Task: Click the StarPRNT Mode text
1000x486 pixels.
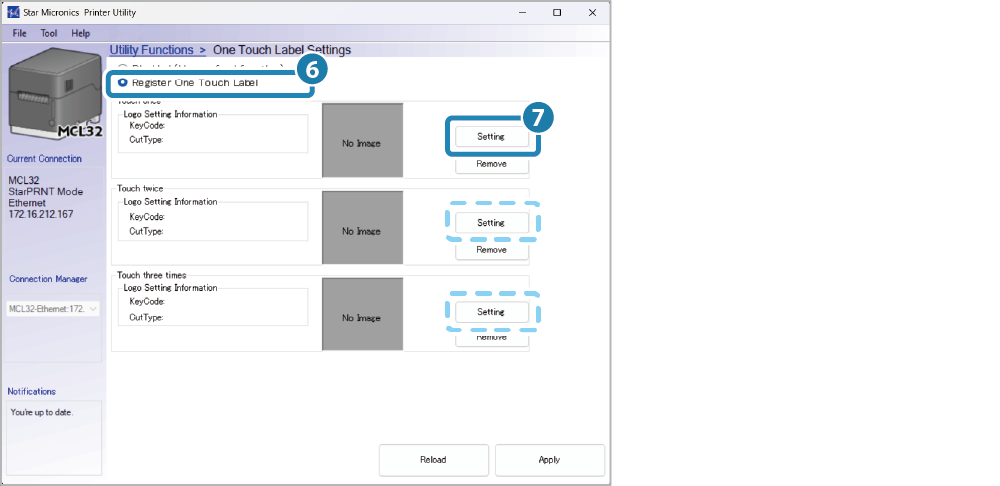Action: [x=46, y=191]
